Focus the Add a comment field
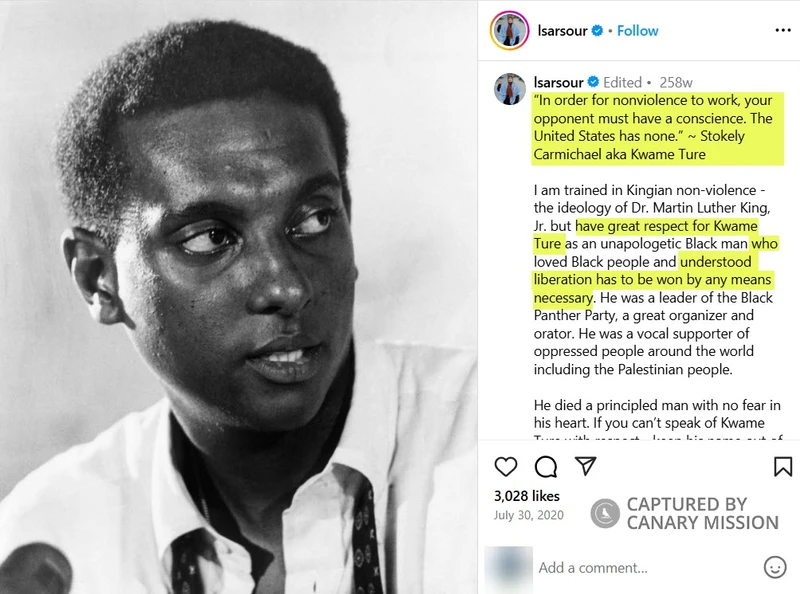This screenshot has width=800, height=594. [640, 567]
